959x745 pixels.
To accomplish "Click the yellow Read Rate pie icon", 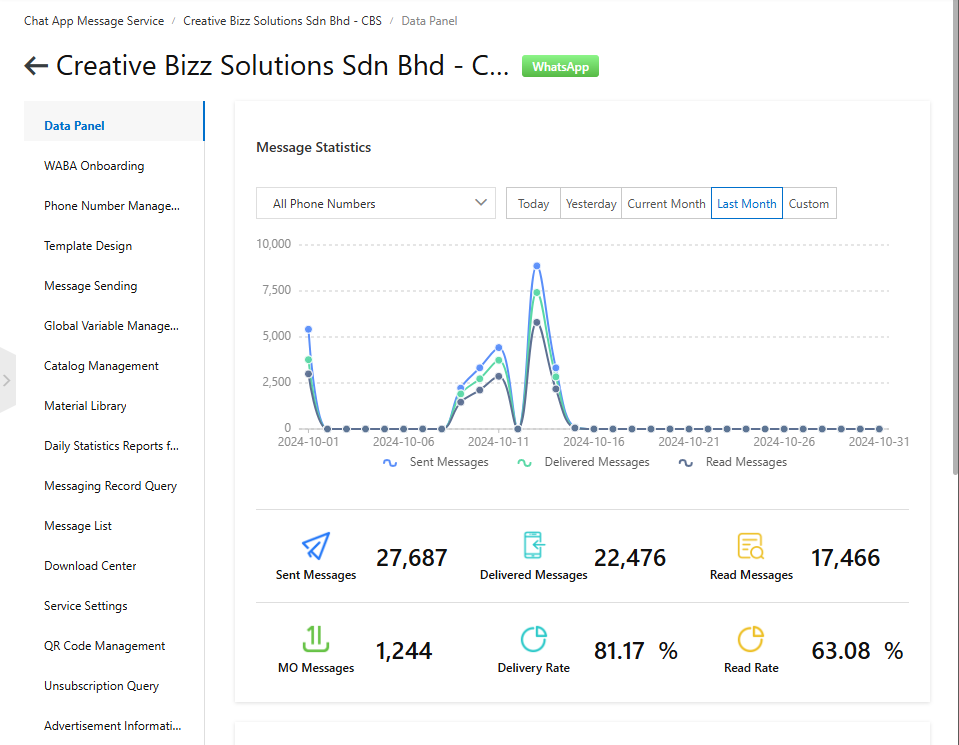I will pos(751,639).
